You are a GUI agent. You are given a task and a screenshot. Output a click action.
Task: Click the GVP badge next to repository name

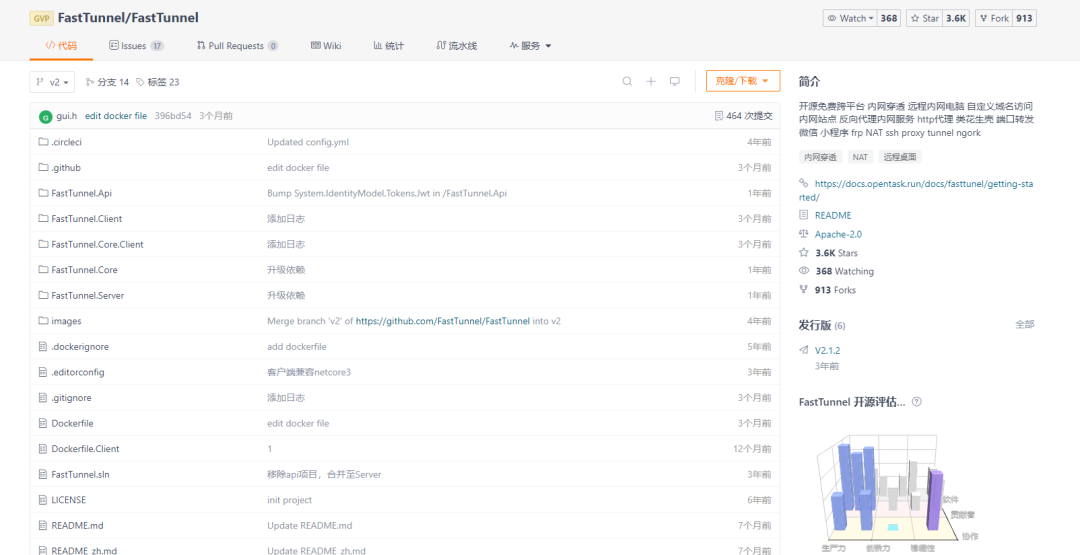click(x=41, y=18)
